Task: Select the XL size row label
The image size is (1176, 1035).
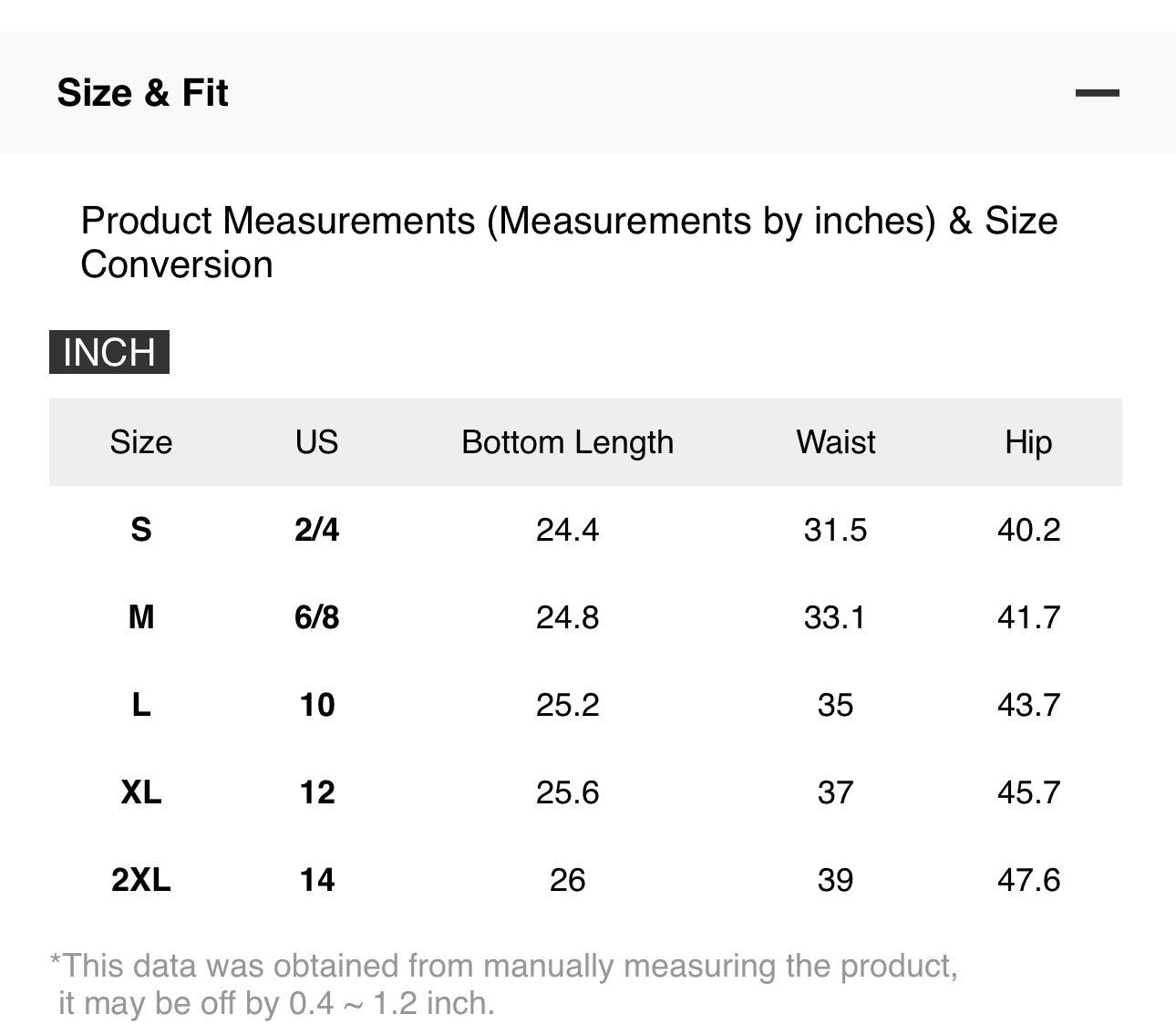Action: tap(141, 792)
